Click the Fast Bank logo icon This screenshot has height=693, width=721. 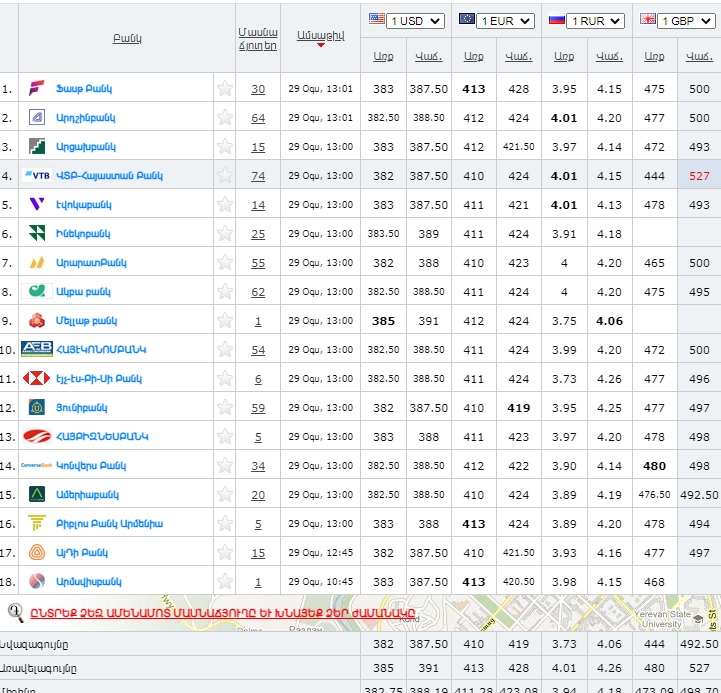coord(36,88)
